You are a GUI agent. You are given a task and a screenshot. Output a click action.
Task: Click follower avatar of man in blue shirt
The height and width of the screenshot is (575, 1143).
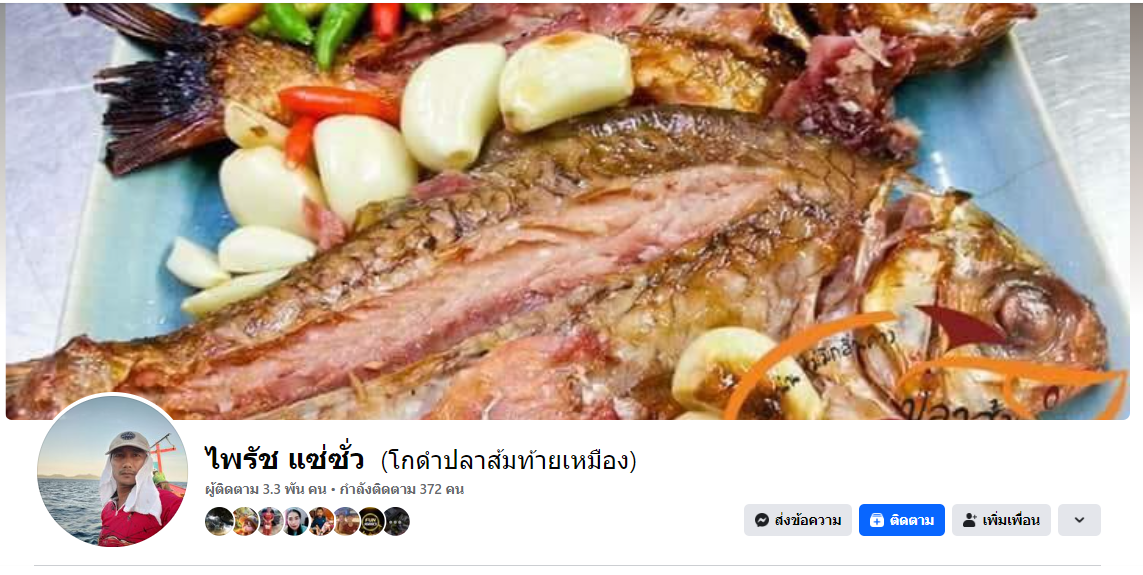coord(321,521)
